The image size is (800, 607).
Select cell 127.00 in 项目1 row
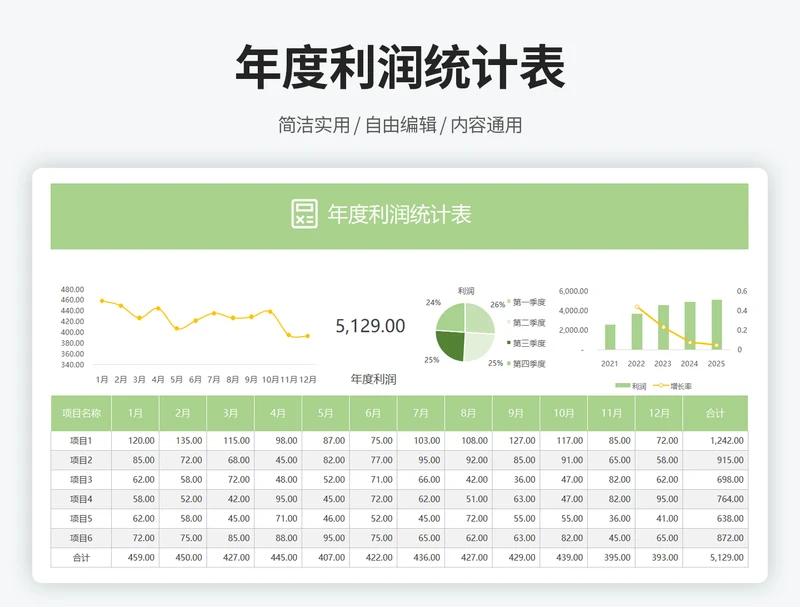point(516,441)
